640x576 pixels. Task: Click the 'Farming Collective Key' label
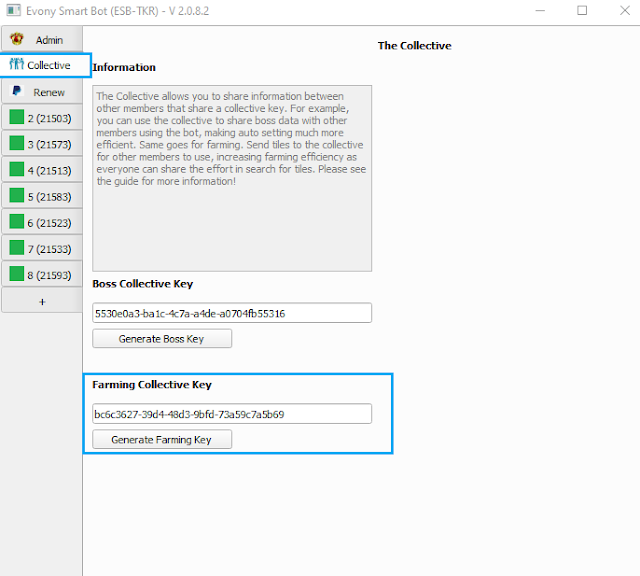[x=152, y=385]
